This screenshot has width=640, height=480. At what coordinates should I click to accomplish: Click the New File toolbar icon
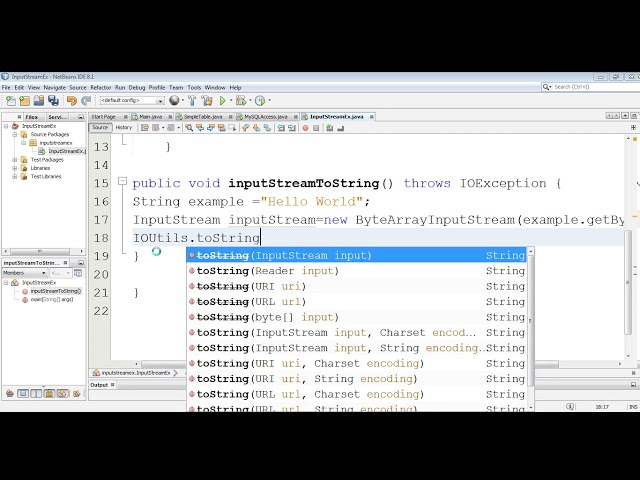pos(11,100)
